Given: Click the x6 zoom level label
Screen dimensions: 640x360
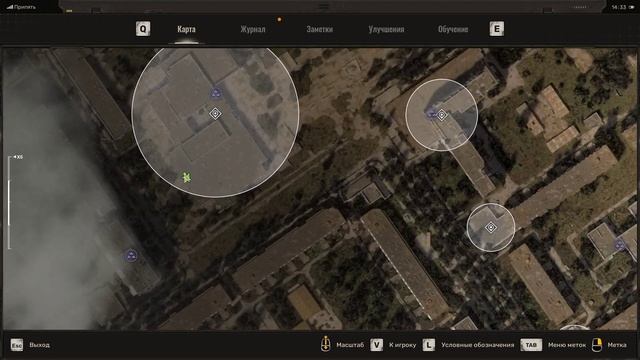Looking at the screenshot, I should tap(18, 157).
